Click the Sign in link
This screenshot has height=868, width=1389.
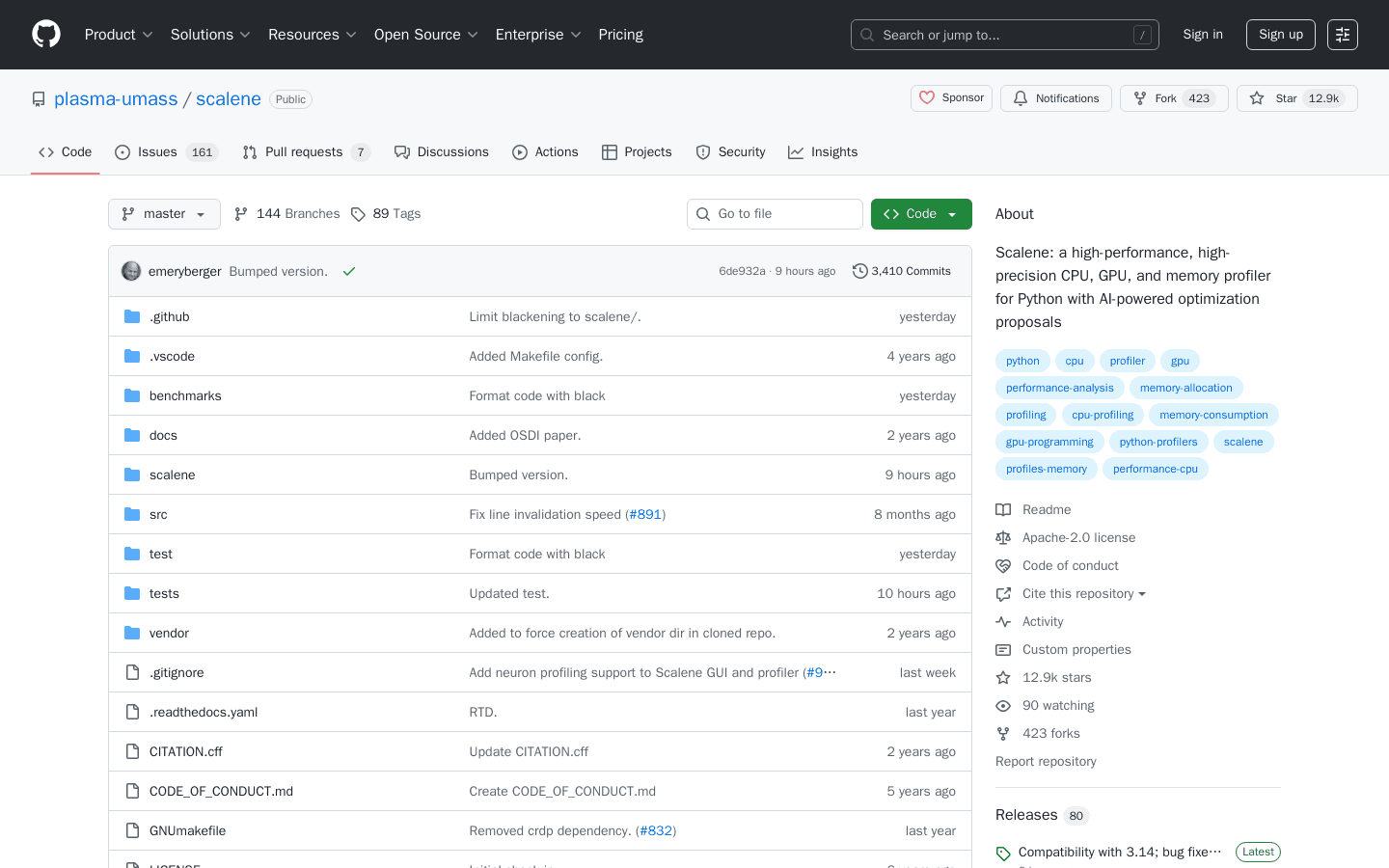pos(1203,35)
